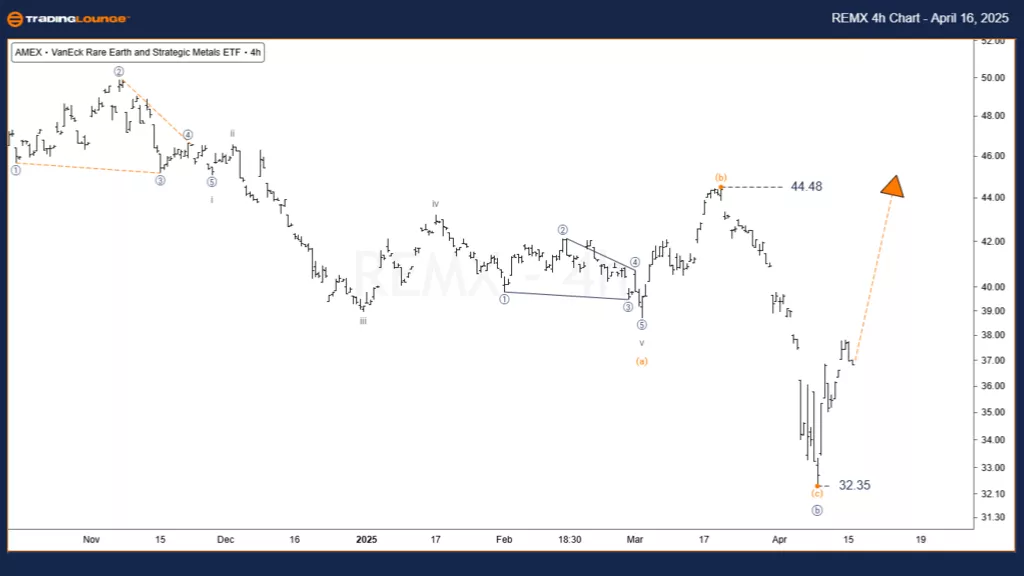The image size is (1024, 576).
Task: Click the wave iii label near January low
Action: [363, 321]
